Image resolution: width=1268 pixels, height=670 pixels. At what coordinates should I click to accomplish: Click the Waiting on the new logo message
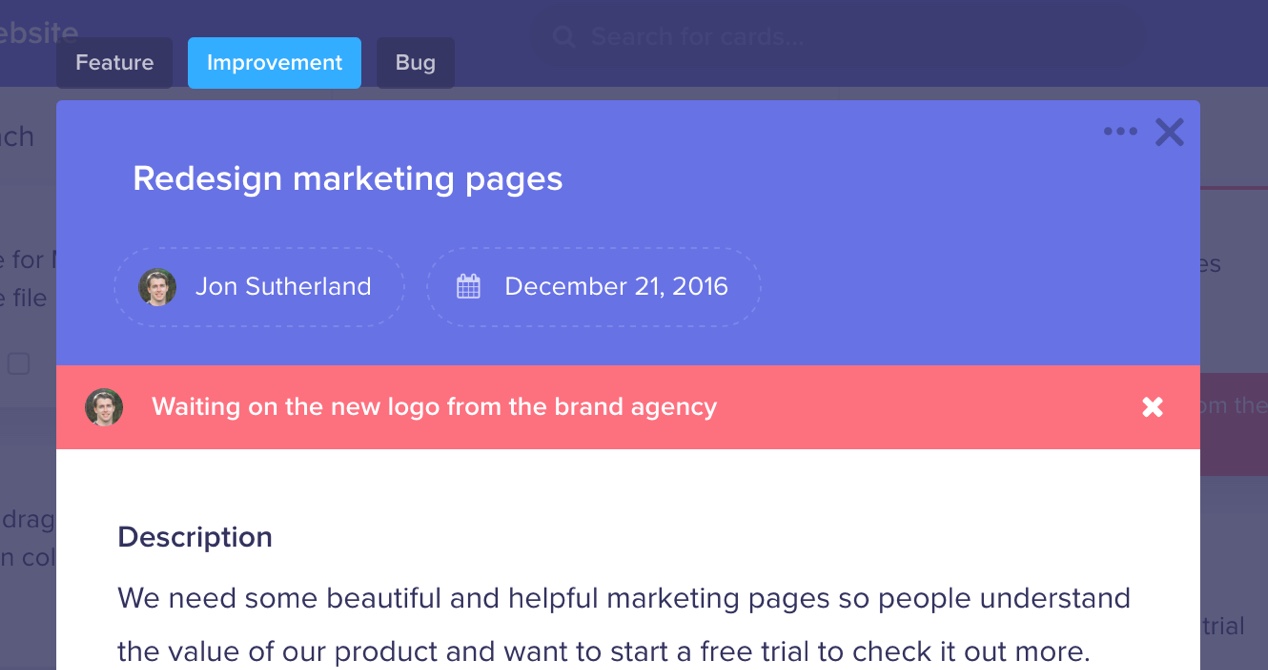[434, 407]
